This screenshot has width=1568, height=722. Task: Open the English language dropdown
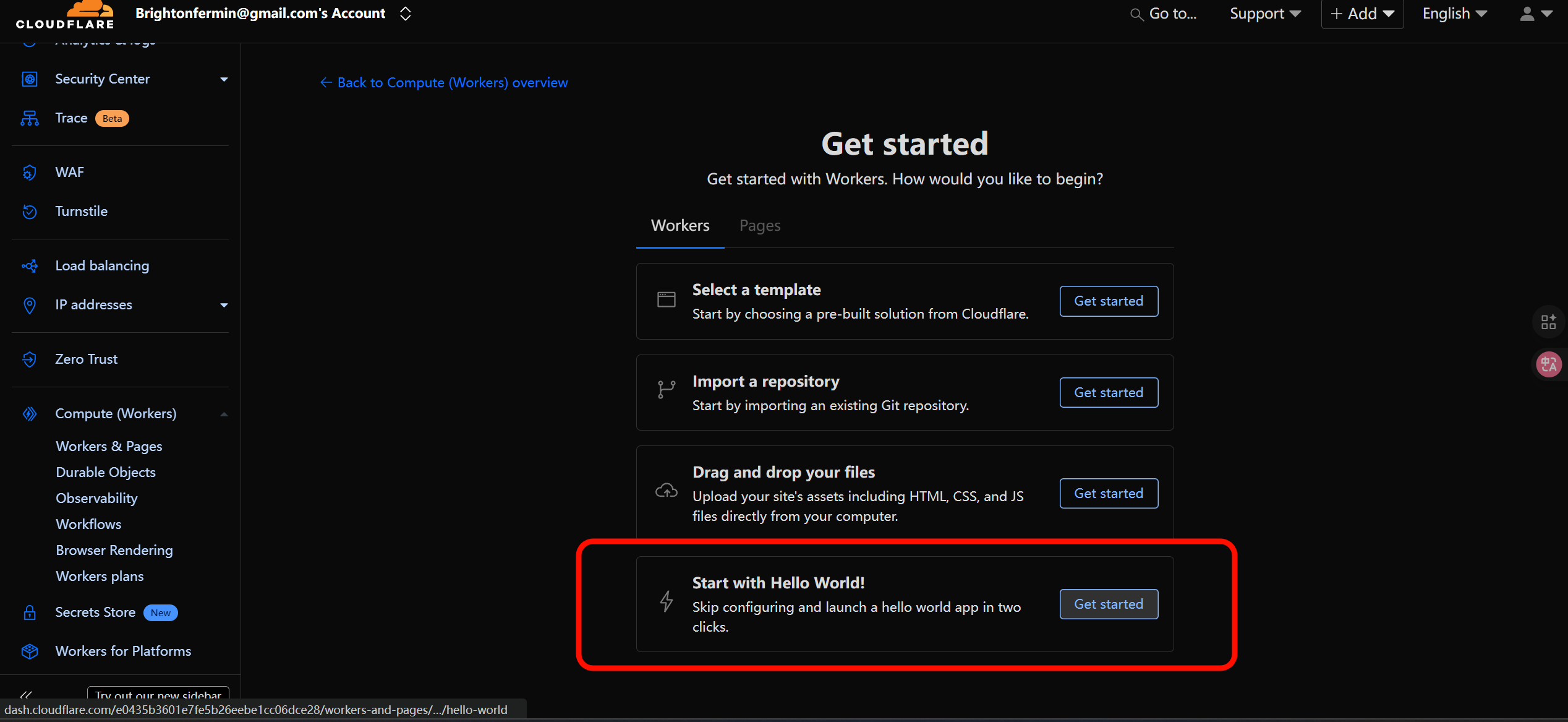pyautogui.click(x=1454, y=14)
